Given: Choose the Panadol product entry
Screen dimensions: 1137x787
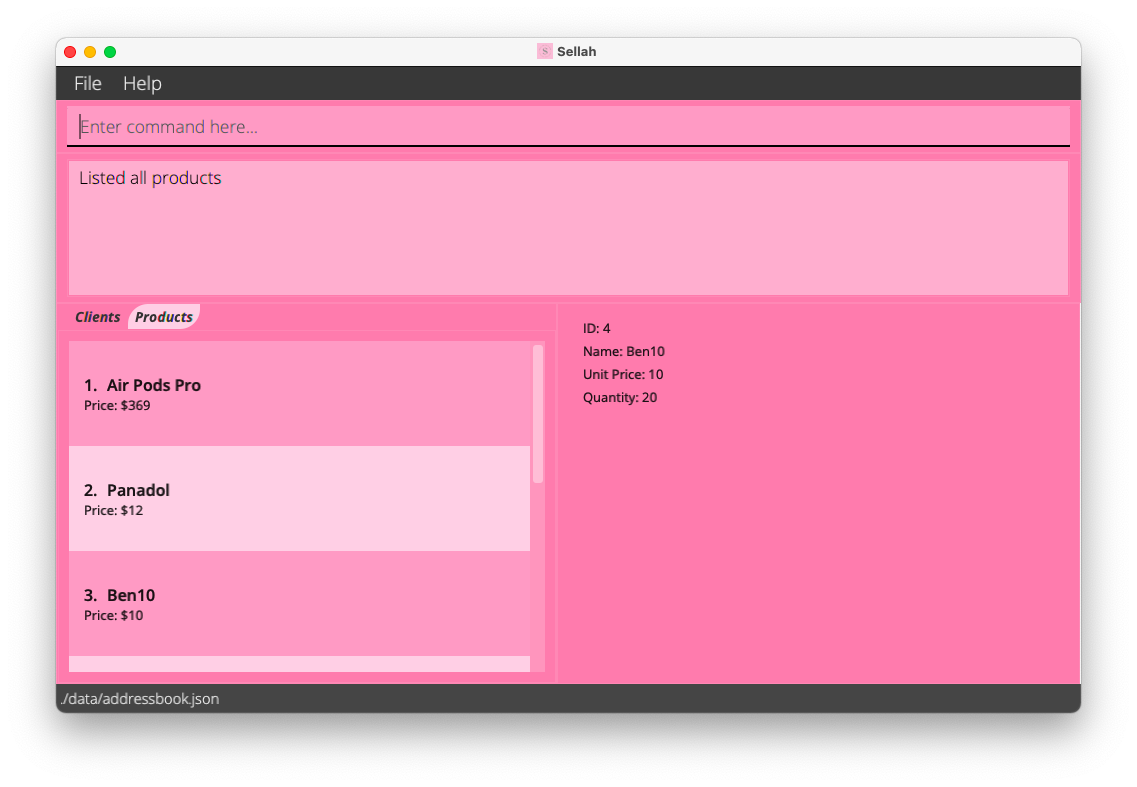Looking at the screenshot, I should pyautogui.click(x=299, y=499).
